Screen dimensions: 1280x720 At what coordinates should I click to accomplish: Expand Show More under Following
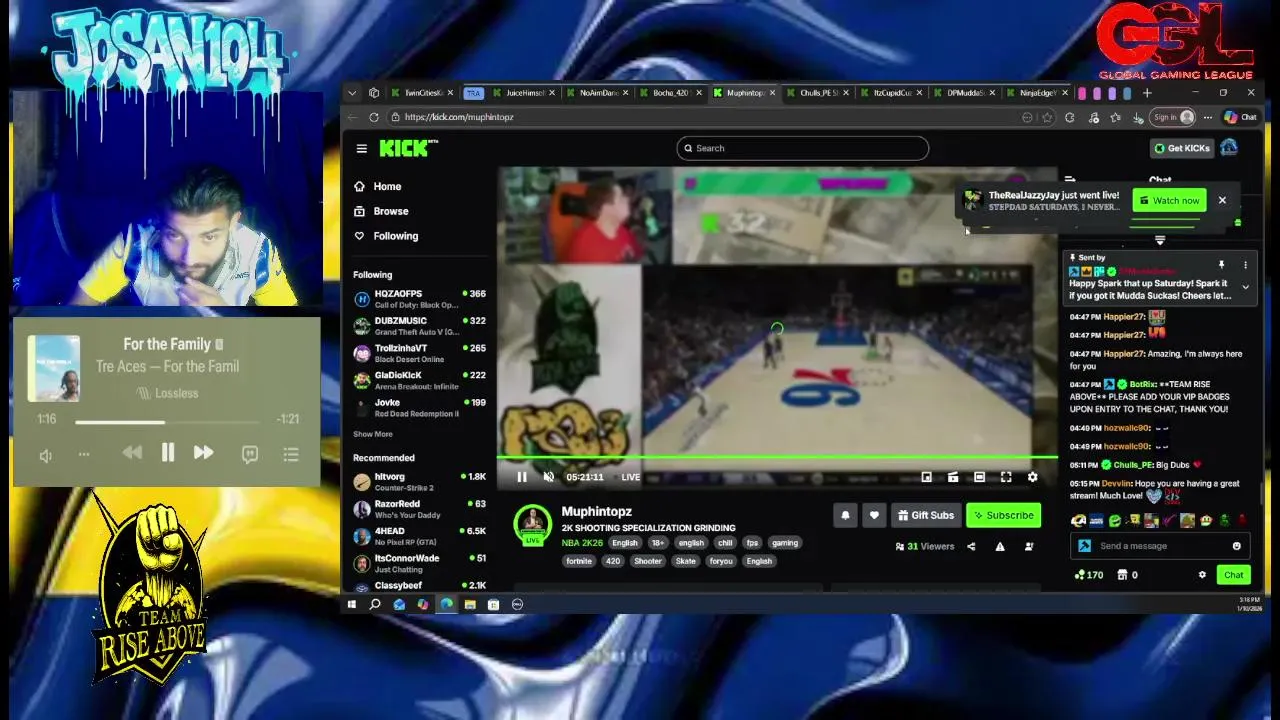pos(373,434)
